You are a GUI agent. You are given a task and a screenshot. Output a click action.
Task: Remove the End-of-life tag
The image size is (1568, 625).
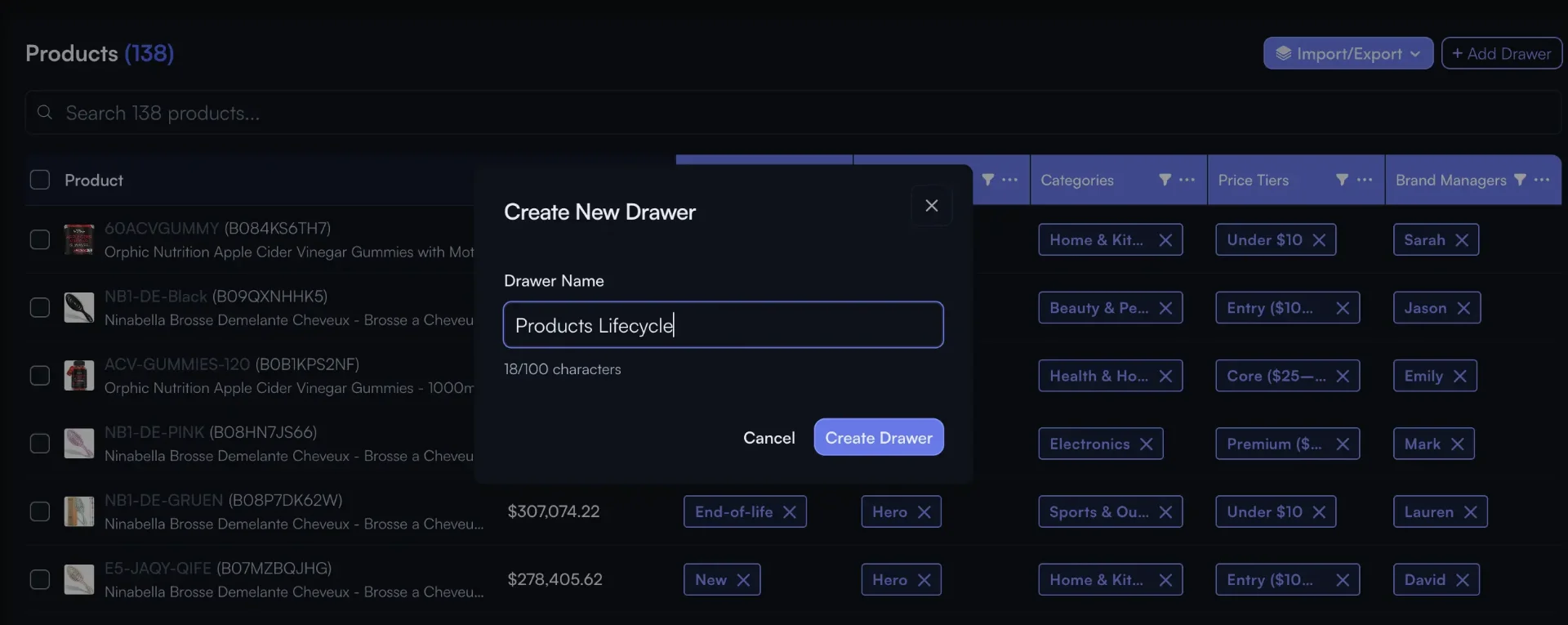pos(790,511)
